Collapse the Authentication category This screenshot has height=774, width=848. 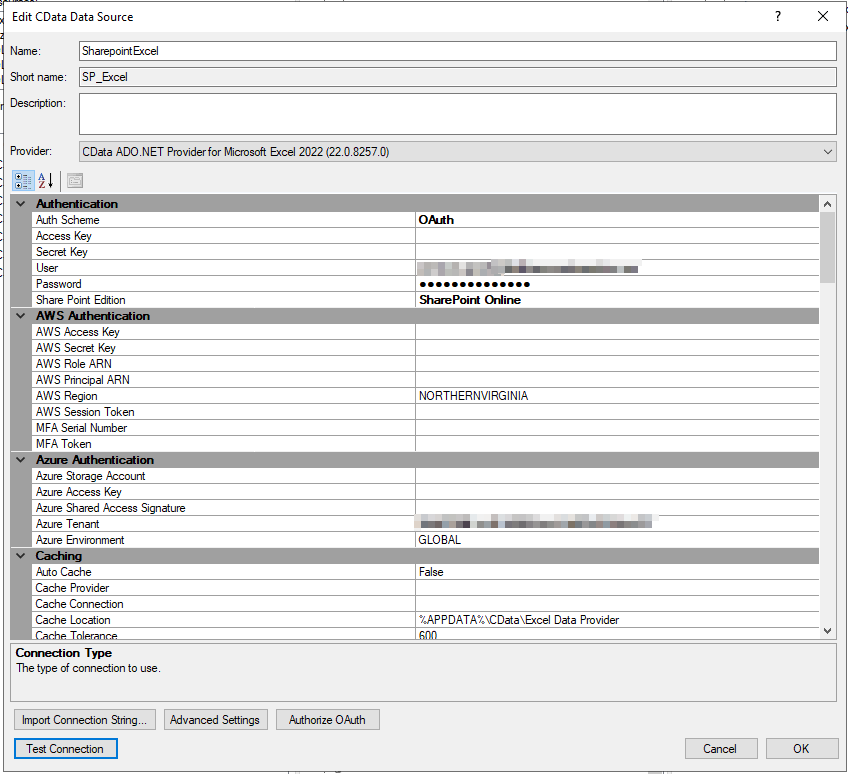pyautogui.click(x=21, y=204)
